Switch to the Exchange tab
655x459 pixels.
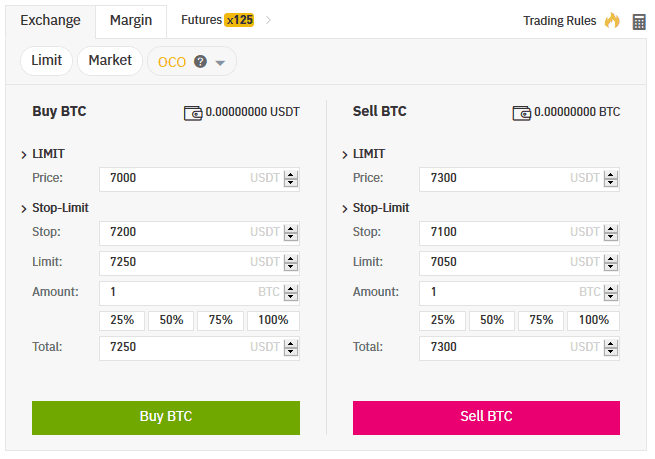click(x=50, y=20)
